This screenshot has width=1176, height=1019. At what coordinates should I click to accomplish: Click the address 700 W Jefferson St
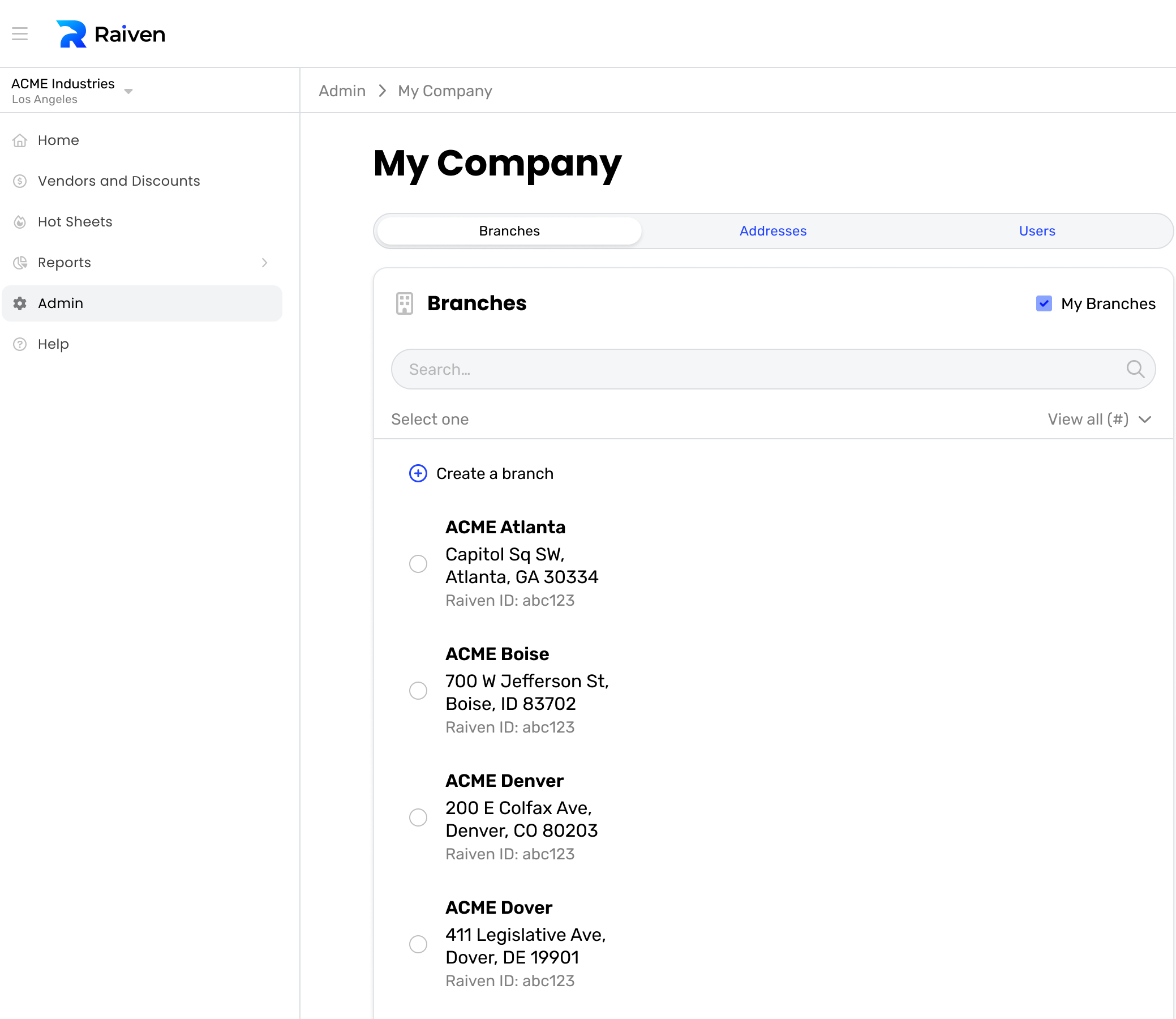527,681
